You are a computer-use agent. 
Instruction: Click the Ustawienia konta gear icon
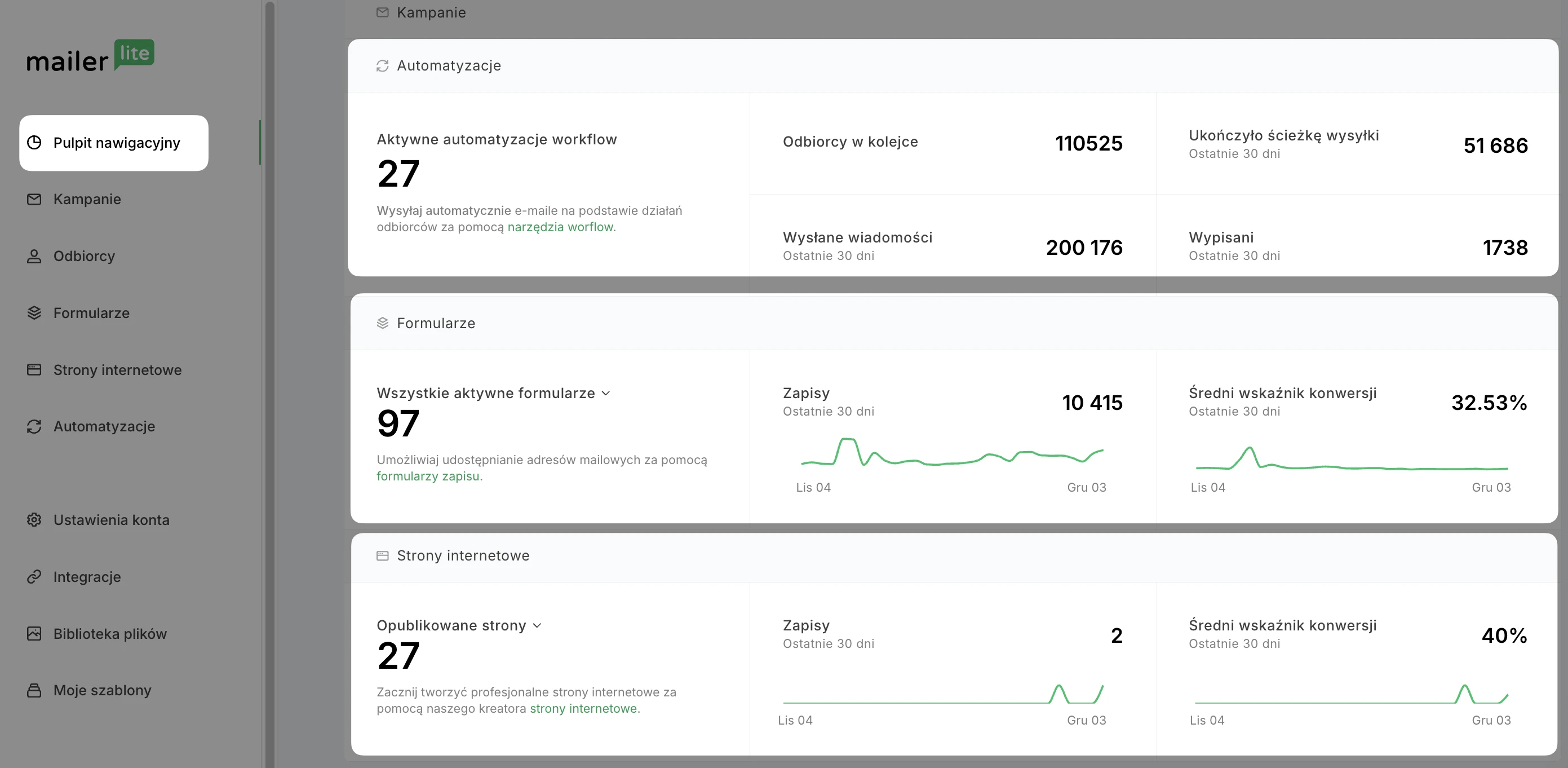[34, 520]
